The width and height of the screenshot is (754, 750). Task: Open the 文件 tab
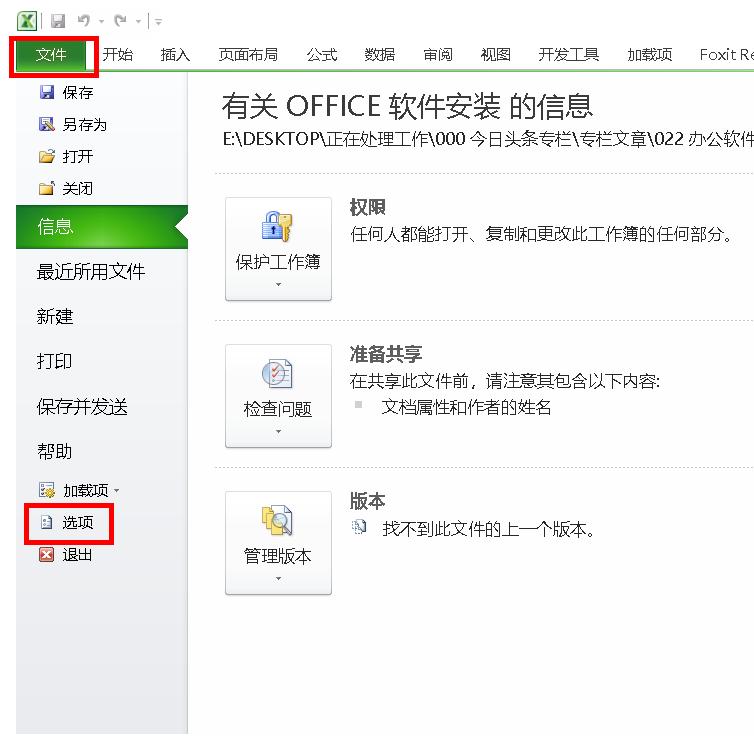point(51,55)
